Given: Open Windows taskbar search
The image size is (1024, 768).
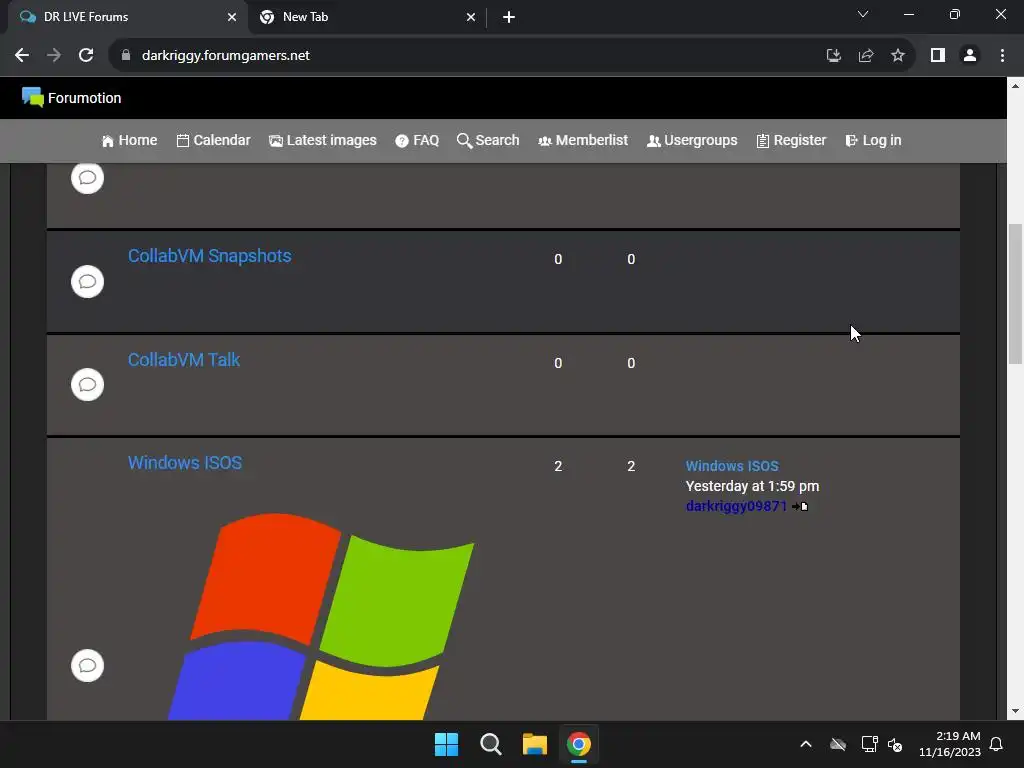Looking at the screenshot, I should 490,744.
